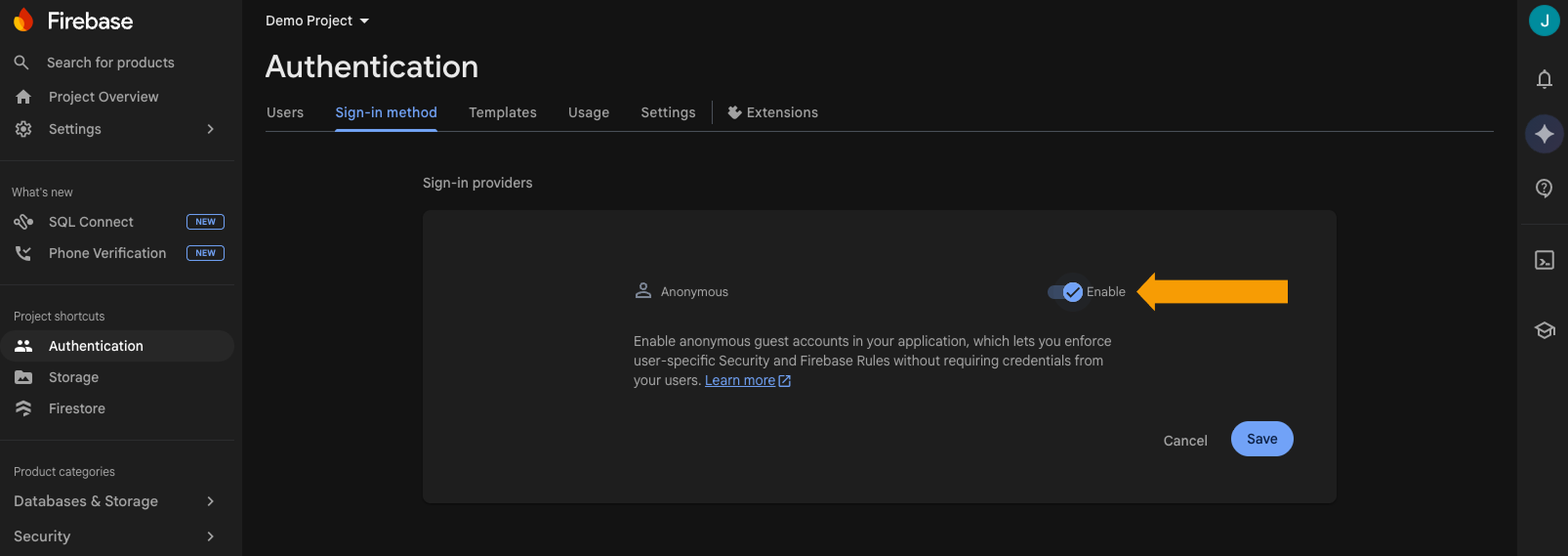Click the Storage image folder icon
1568x556 pixels.
[23, 377]
